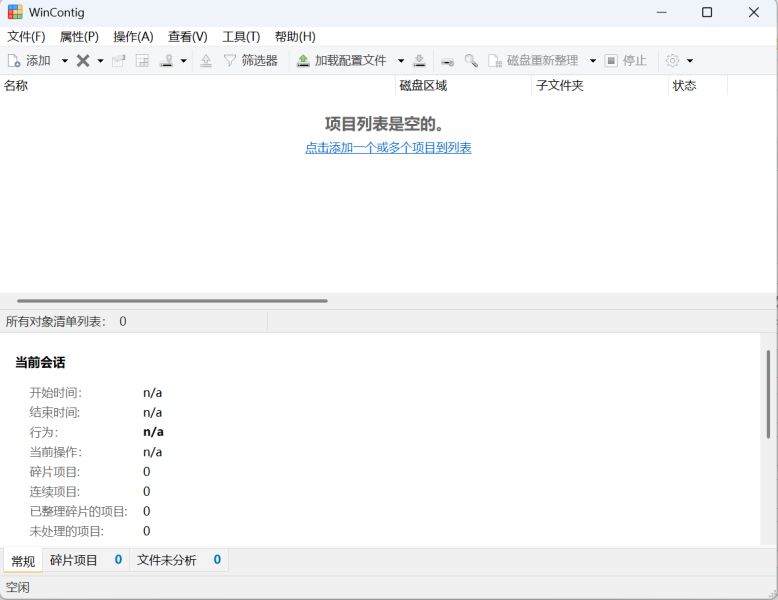The image size is (778, 600).
Task: Click the save profile download icon
Action: [x=420, y=61]
